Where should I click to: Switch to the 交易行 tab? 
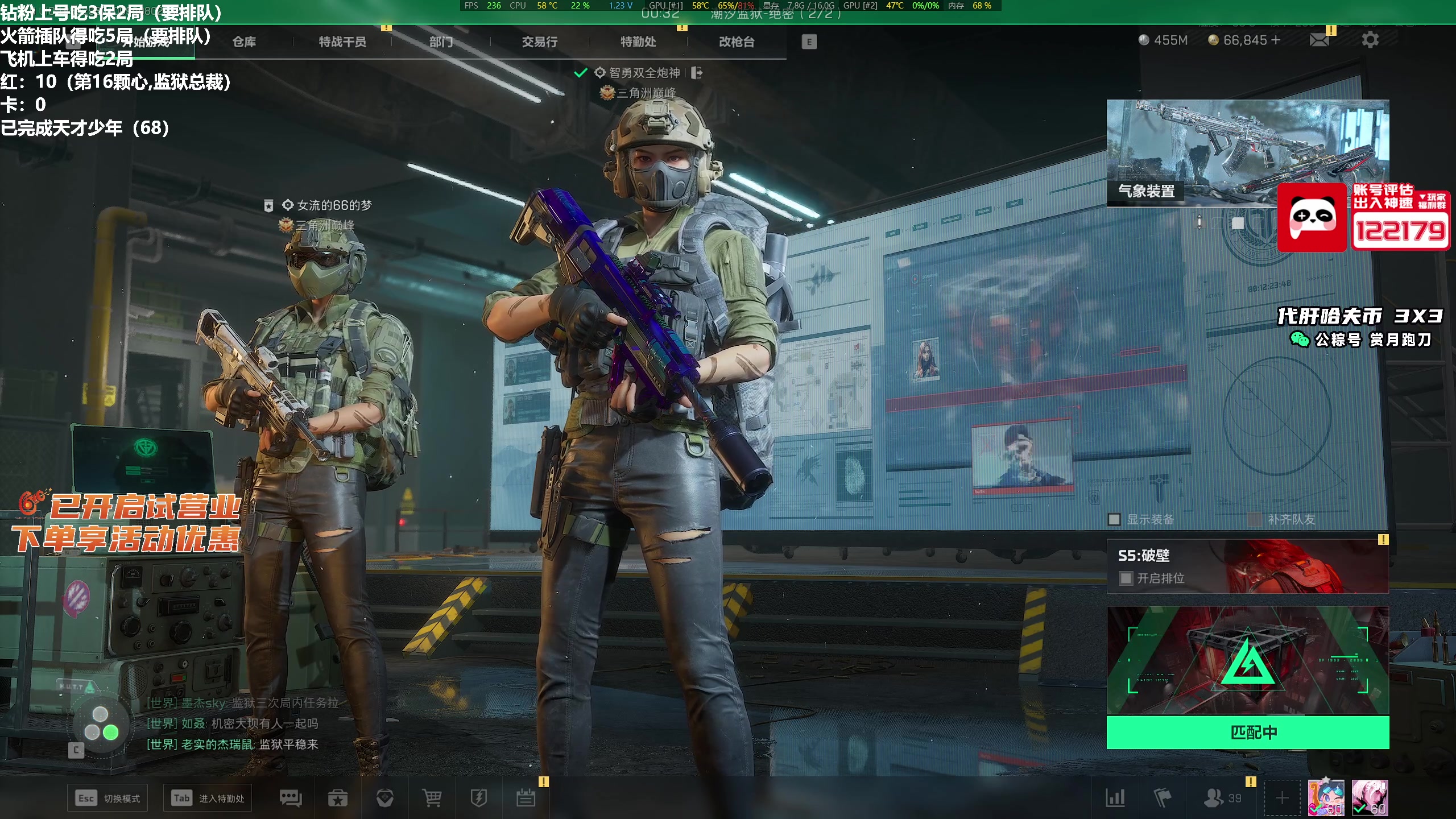540,42
